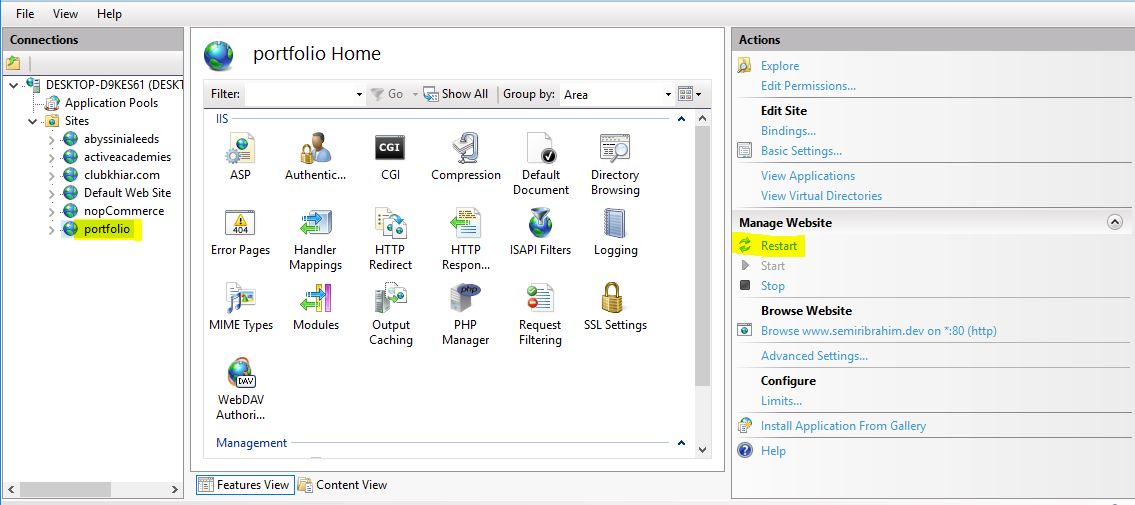Click the Explore folder icon
Screen dimensions: 1135x505
click(745, 66)
